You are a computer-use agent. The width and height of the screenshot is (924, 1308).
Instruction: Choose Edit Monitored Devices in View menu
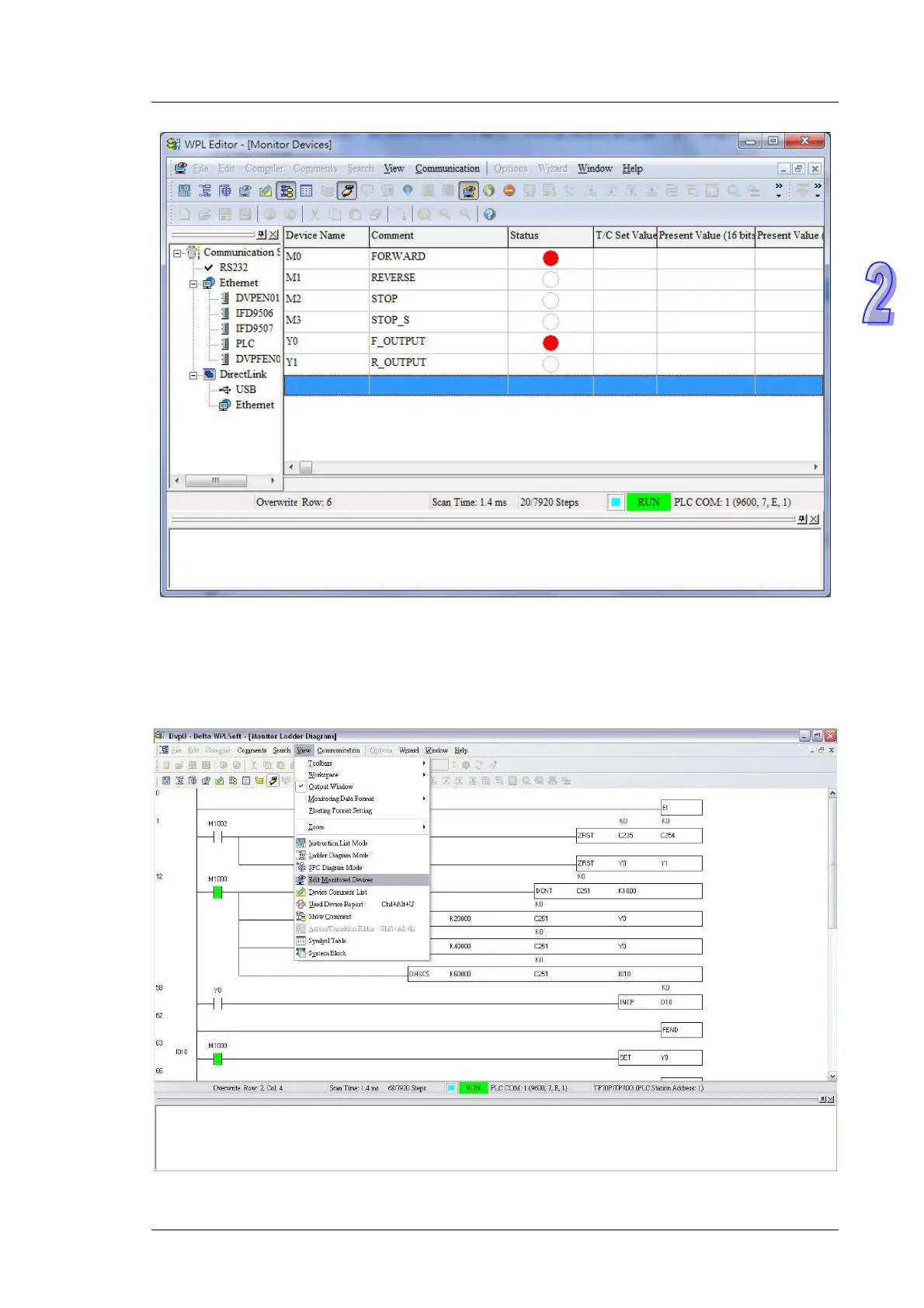[362, 880]
